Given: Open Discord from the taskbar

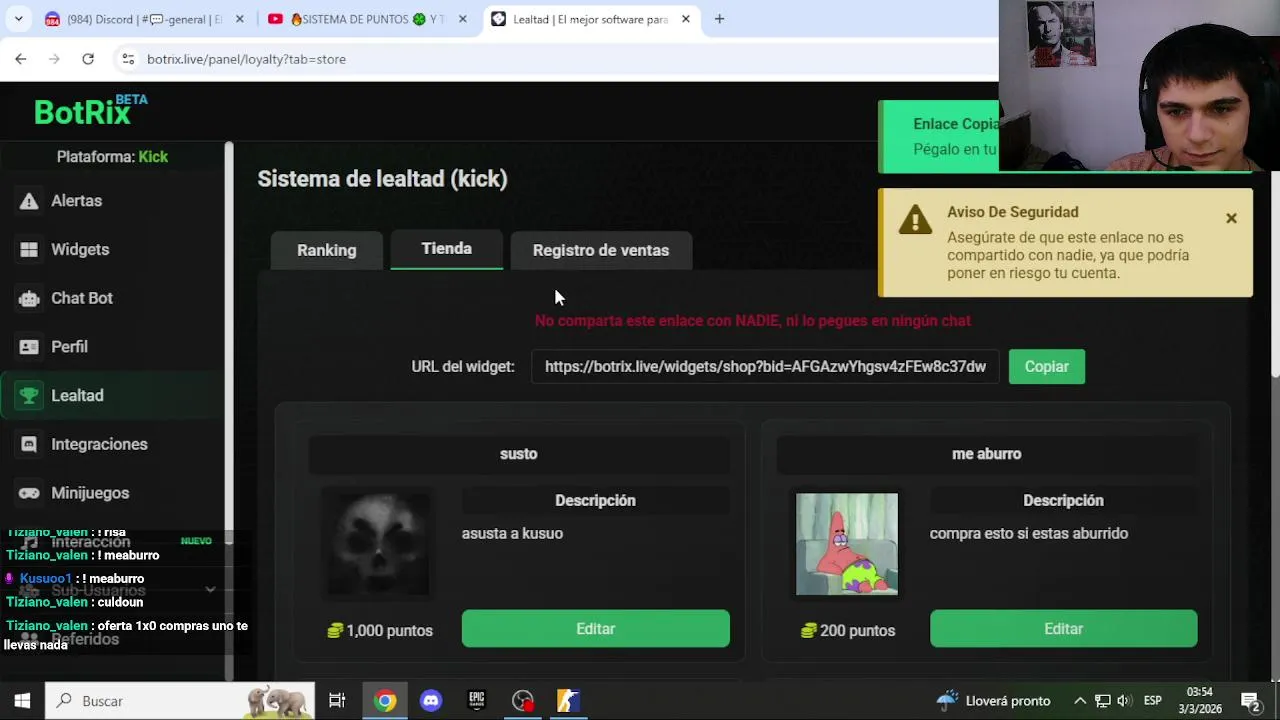Looking at the screenshot, I should (x=431, y=701).
